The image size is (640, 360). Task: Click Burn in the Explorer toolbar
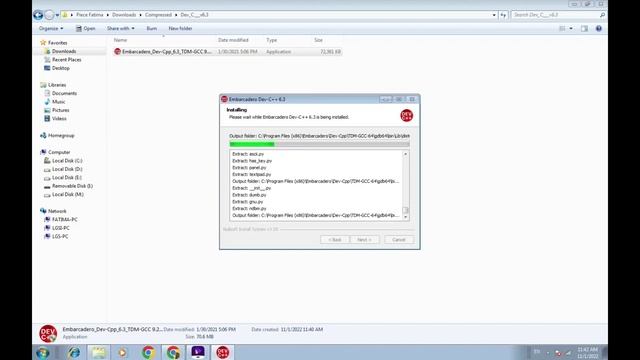[x=151, y=29]
